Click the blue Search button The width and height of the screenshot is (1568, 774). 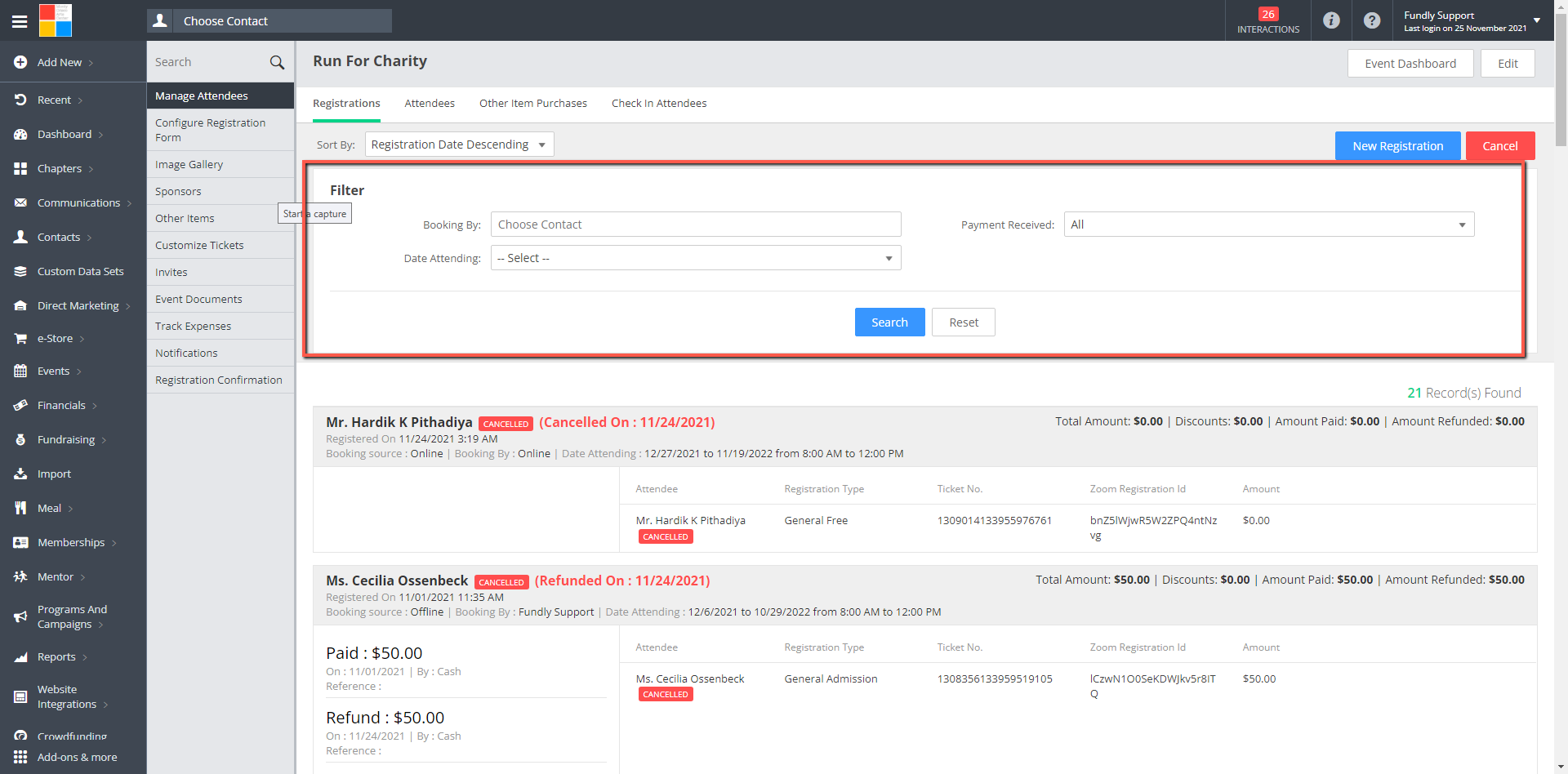point(889,322)
